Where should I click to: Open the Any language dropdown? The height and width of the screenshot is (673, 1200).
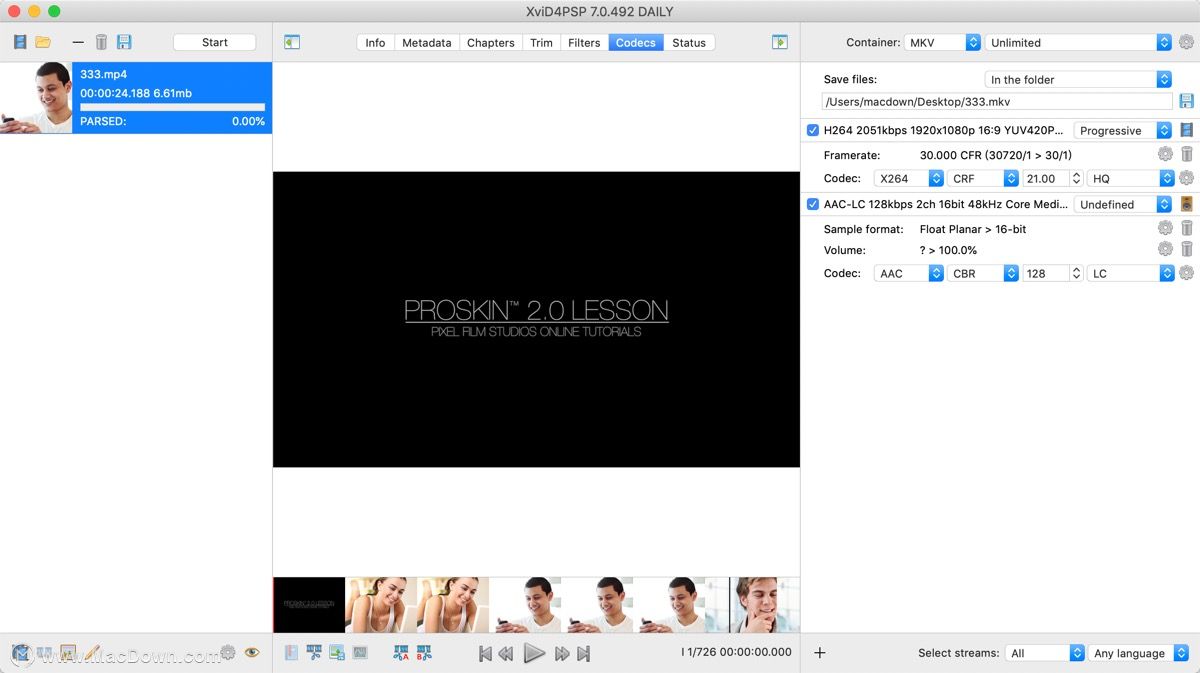point(1139,653)
